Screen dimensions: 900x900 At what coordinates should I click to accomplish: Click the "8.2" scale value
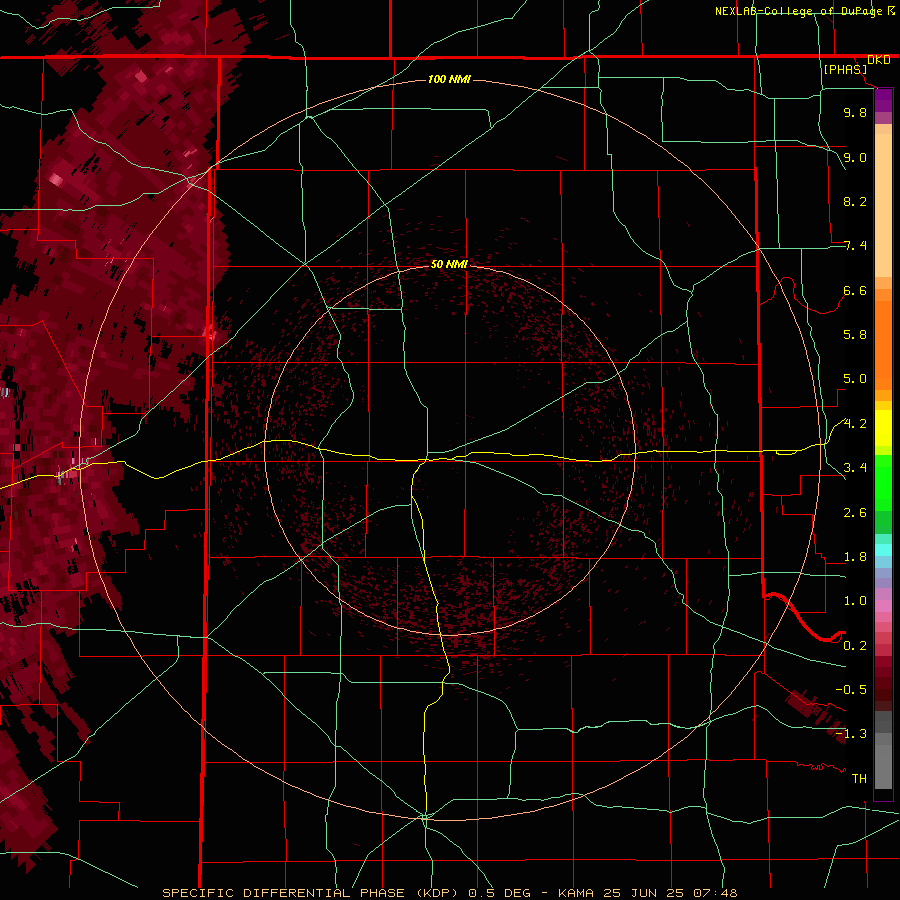[855, 201]
